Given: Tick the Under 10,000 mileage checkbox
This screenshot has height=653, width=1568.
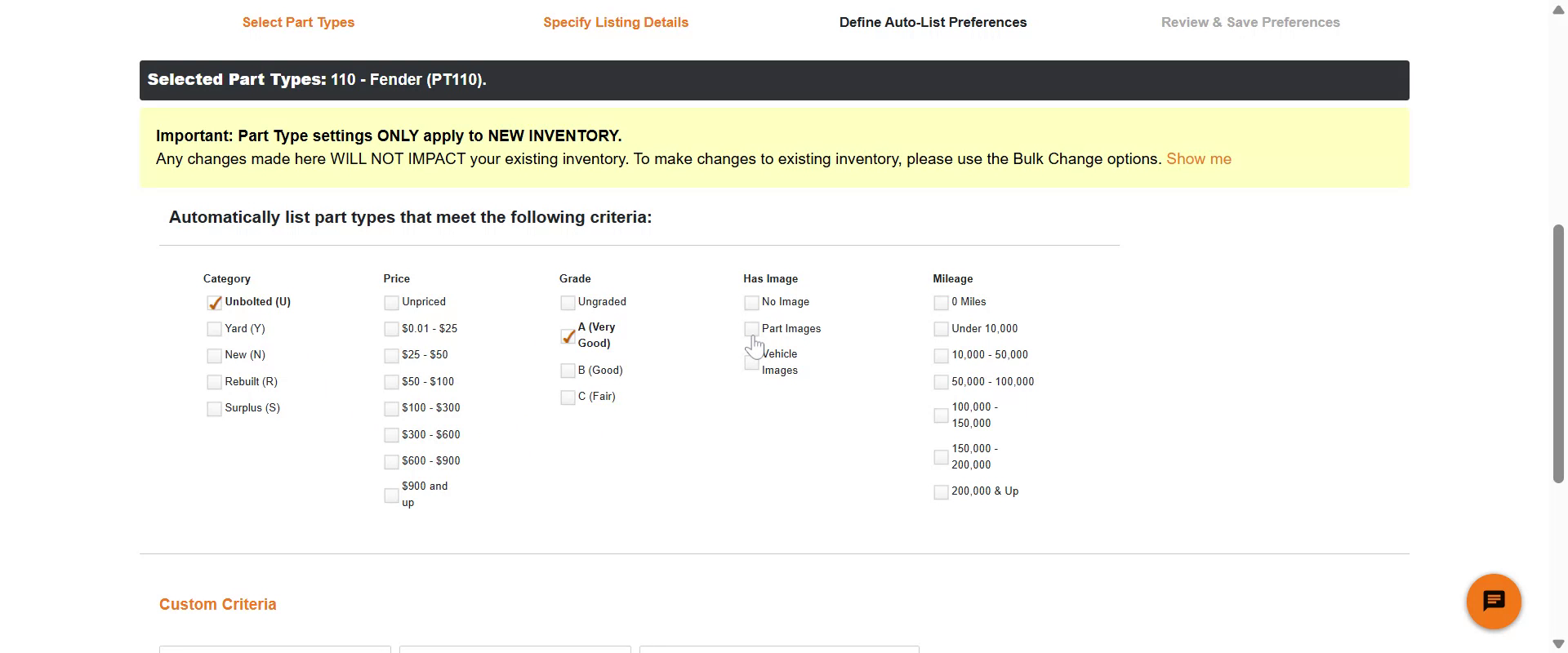Looking at the screenshot, I should (x=941, y=329).
